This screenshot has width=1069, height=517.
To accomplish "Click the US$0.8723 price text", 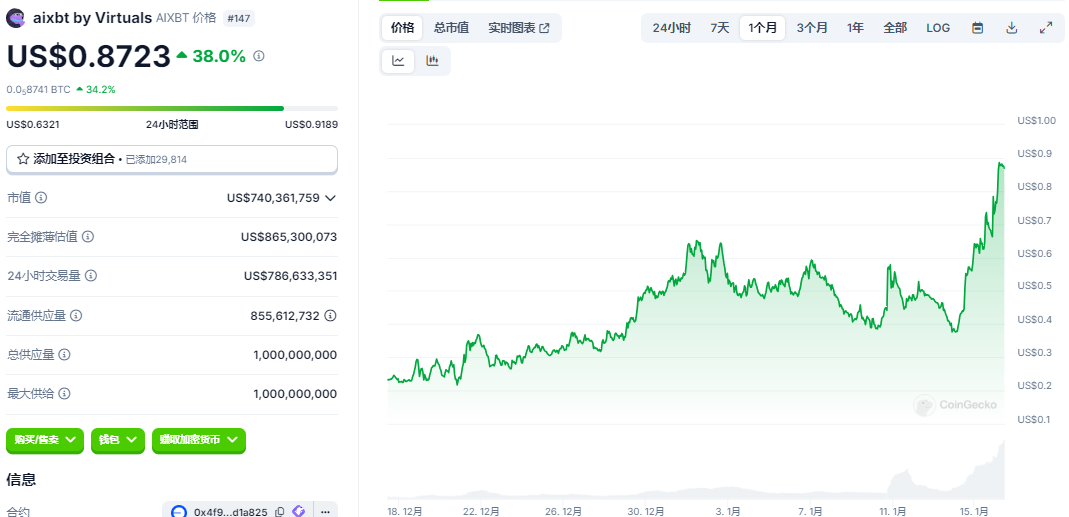I will coord(89,57).
